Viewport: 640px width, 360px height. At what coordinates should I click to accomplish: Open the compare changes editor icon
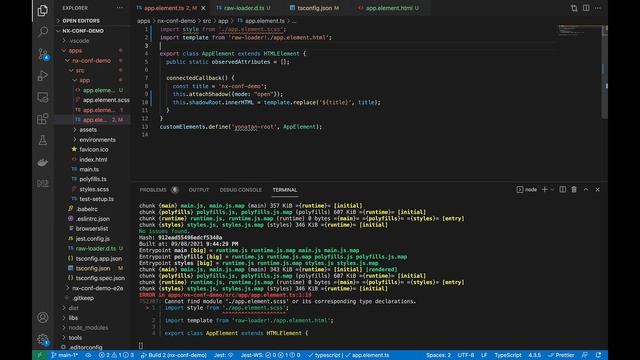pos(574,8)
